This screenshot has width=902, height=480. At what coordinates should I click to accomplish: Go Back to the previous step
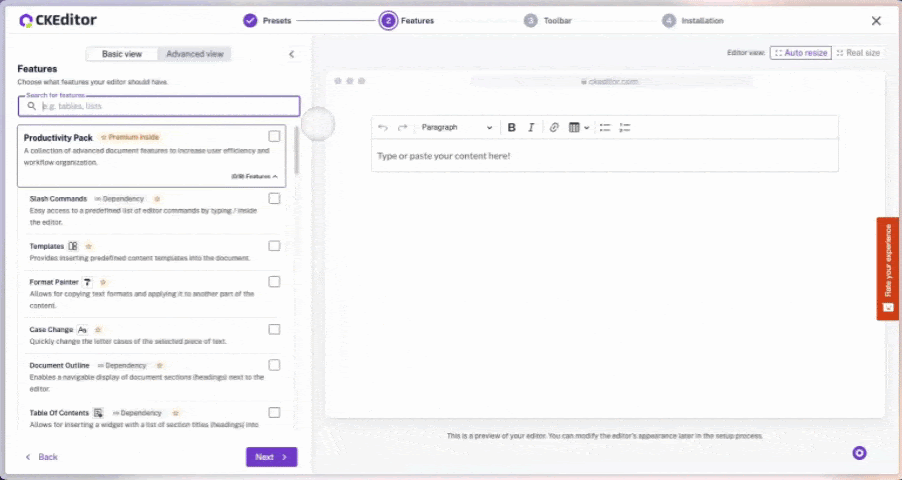[x=41, y=457]
